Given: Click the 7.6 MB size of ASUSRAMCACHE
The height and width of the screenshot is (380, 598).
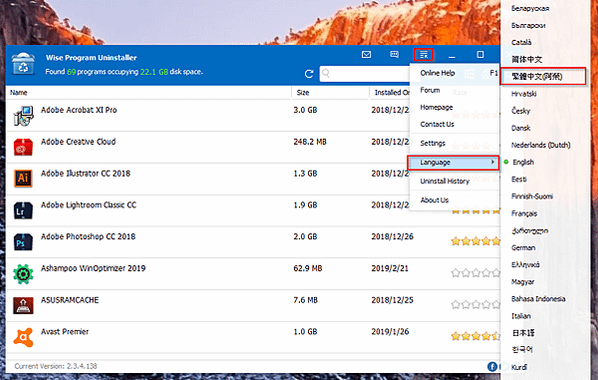Looking at the screenshot, I should (305, 300).
